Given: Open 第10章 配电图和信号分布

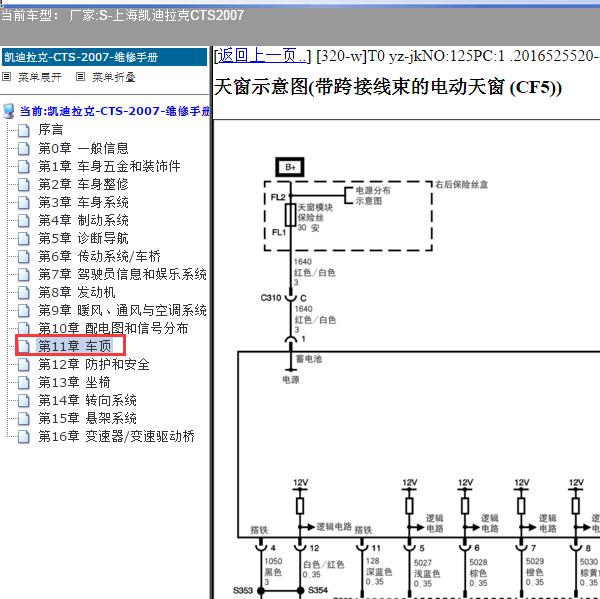Looking at the screenshot, I should tap(113, 328).
